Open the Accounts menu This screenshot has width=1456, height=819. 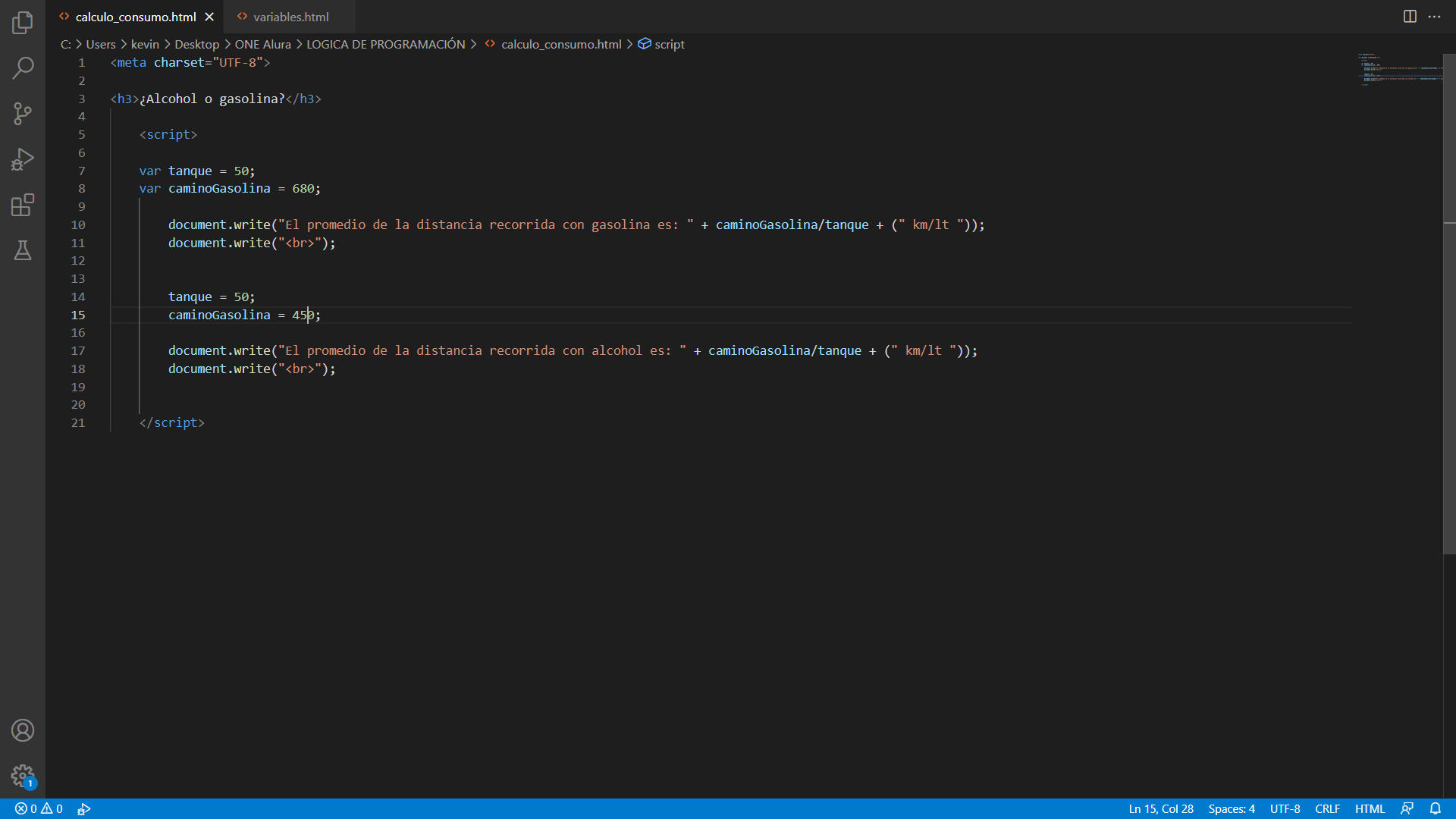click(x=23, y=730)
